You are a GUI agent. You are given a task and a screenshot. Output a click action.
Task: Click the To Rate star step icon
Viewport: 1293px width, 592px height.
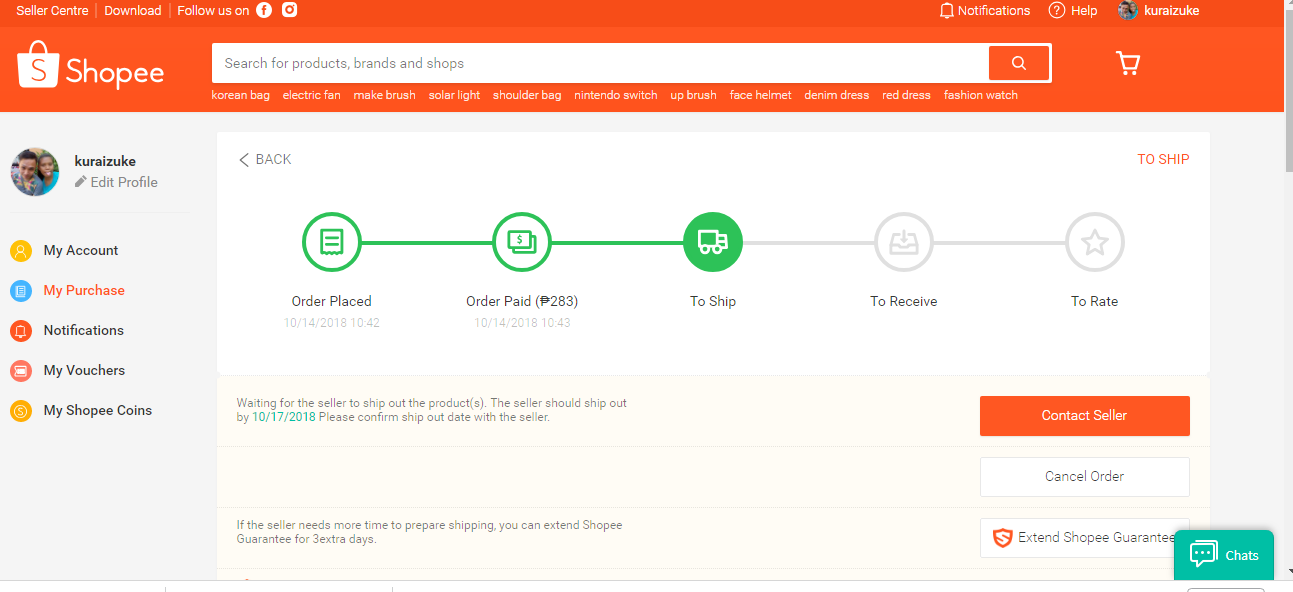[1095, 241]
